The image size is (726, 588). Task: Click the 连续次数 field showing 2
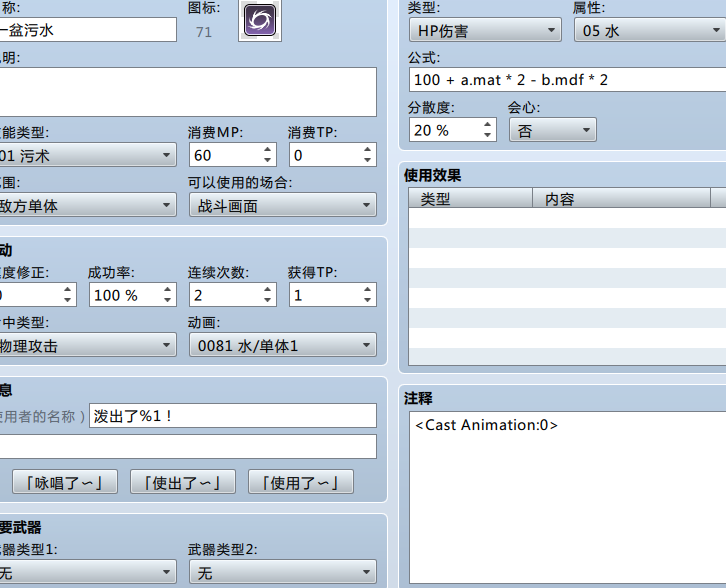point(225,295)
